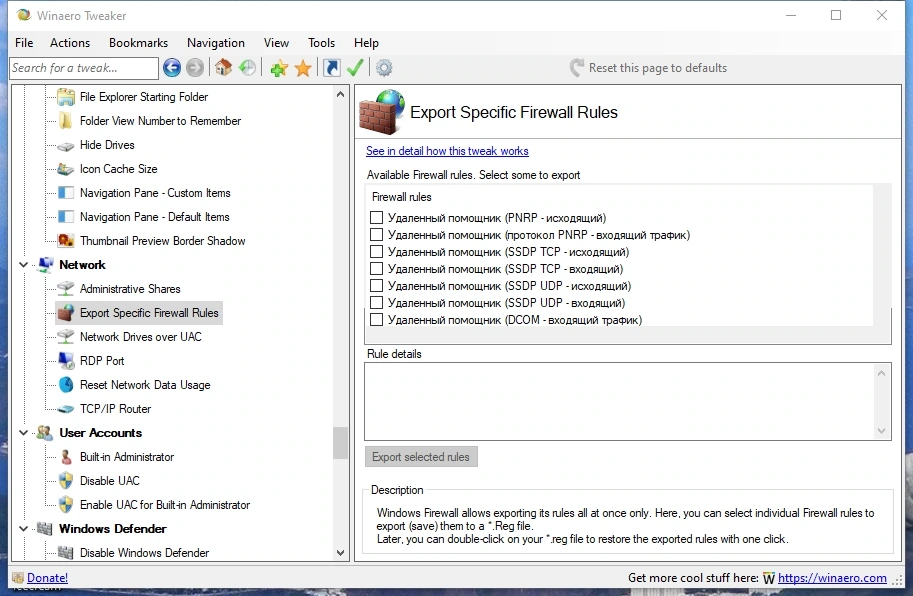
Task: Select the Enable UAC for Built-in Administrator item
Action: (x=165, y=505)
